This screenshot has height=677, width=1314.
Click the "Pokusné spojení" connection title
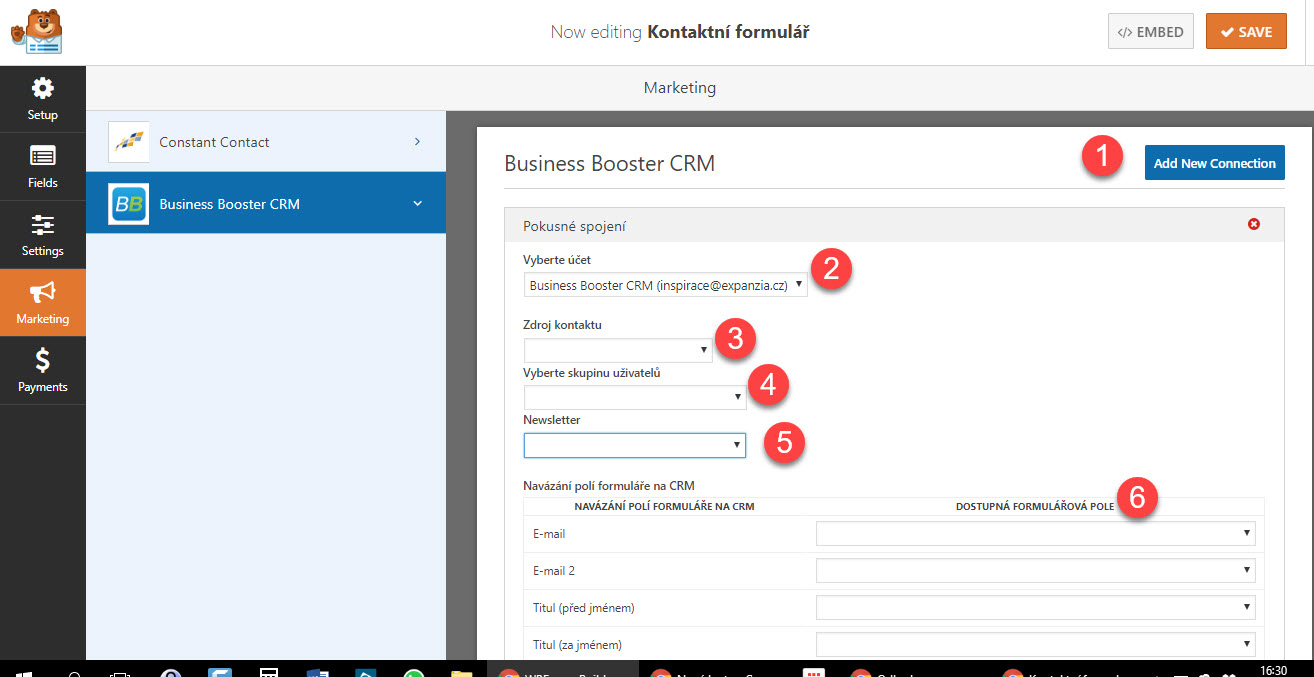[x=576, y=226]
